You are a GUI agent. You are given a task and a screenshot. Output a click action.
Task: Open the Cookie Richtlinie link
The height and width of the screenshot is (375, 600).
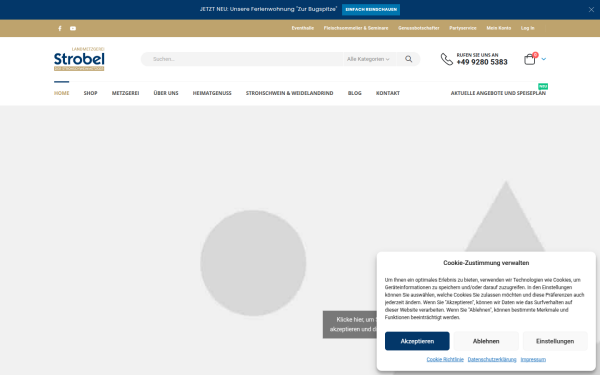click(x=445, y=359)
